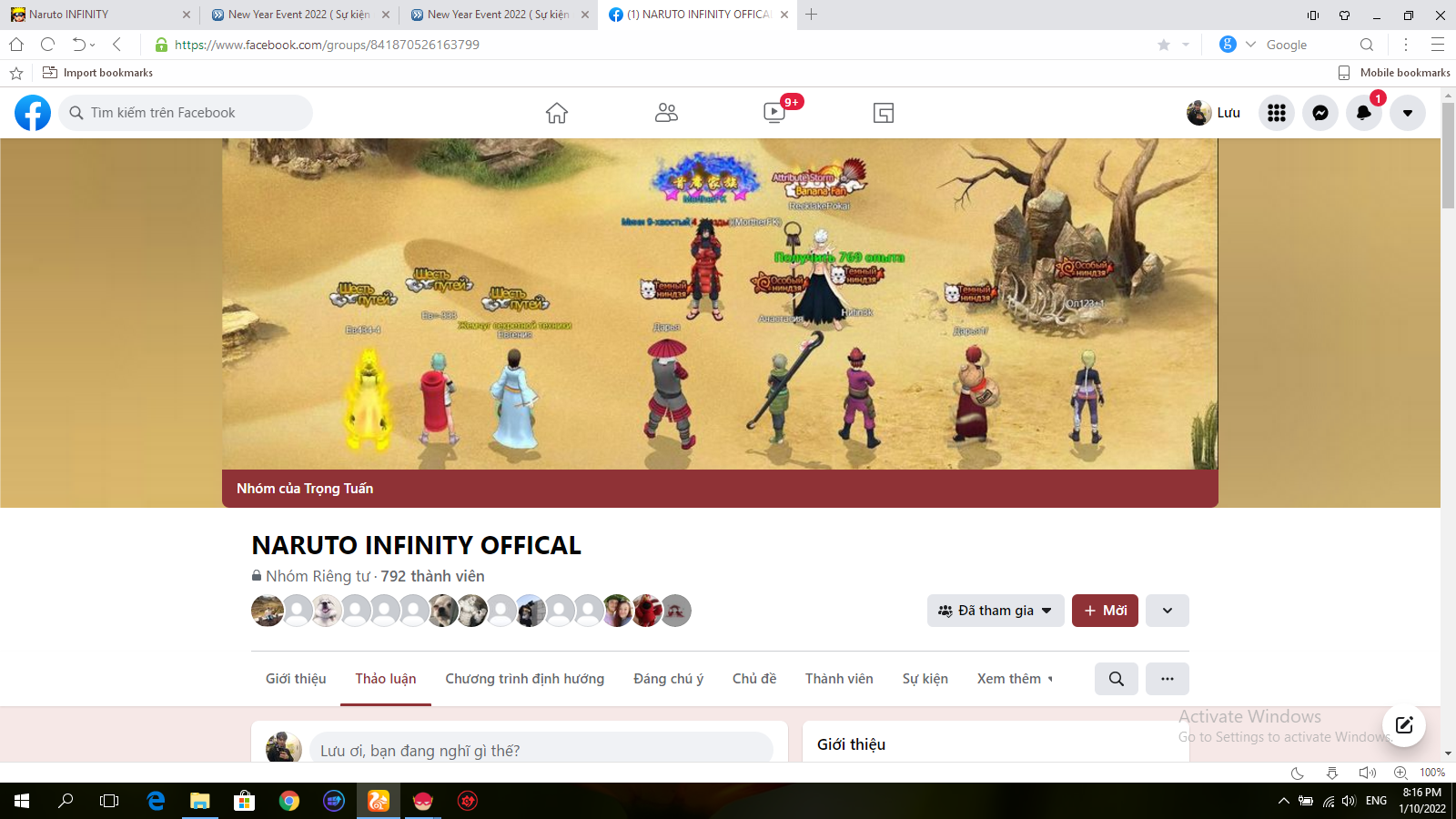Open the browser hamburger main menu

coord(1438,45)
